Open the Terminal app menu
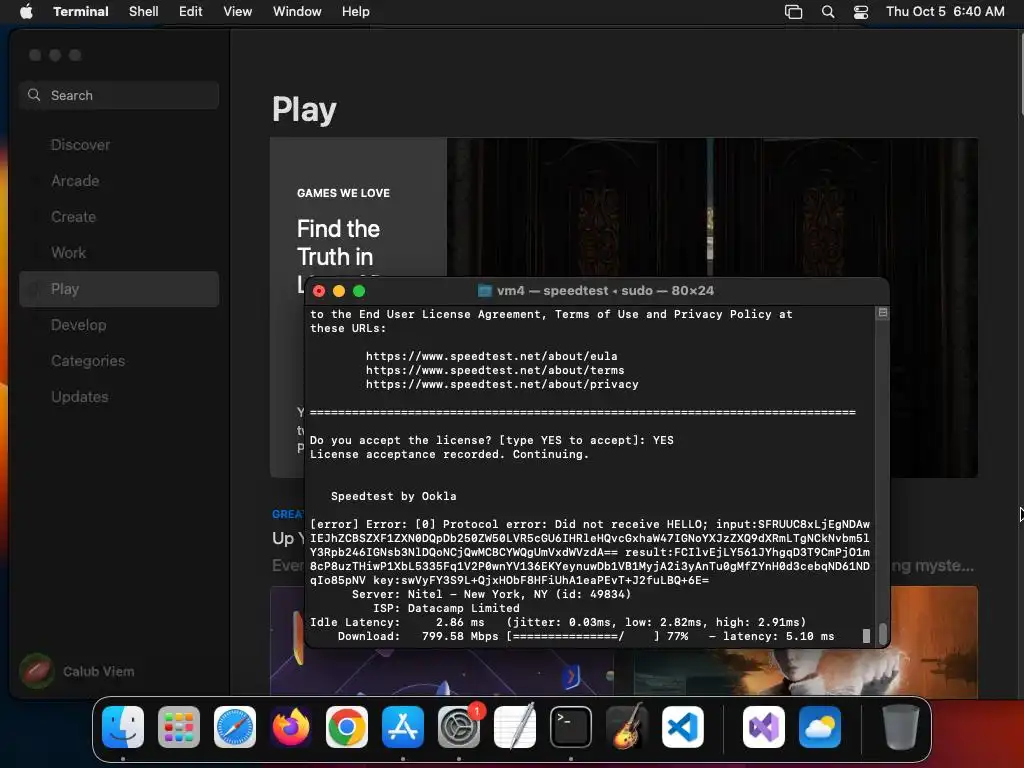 point(80,11)
